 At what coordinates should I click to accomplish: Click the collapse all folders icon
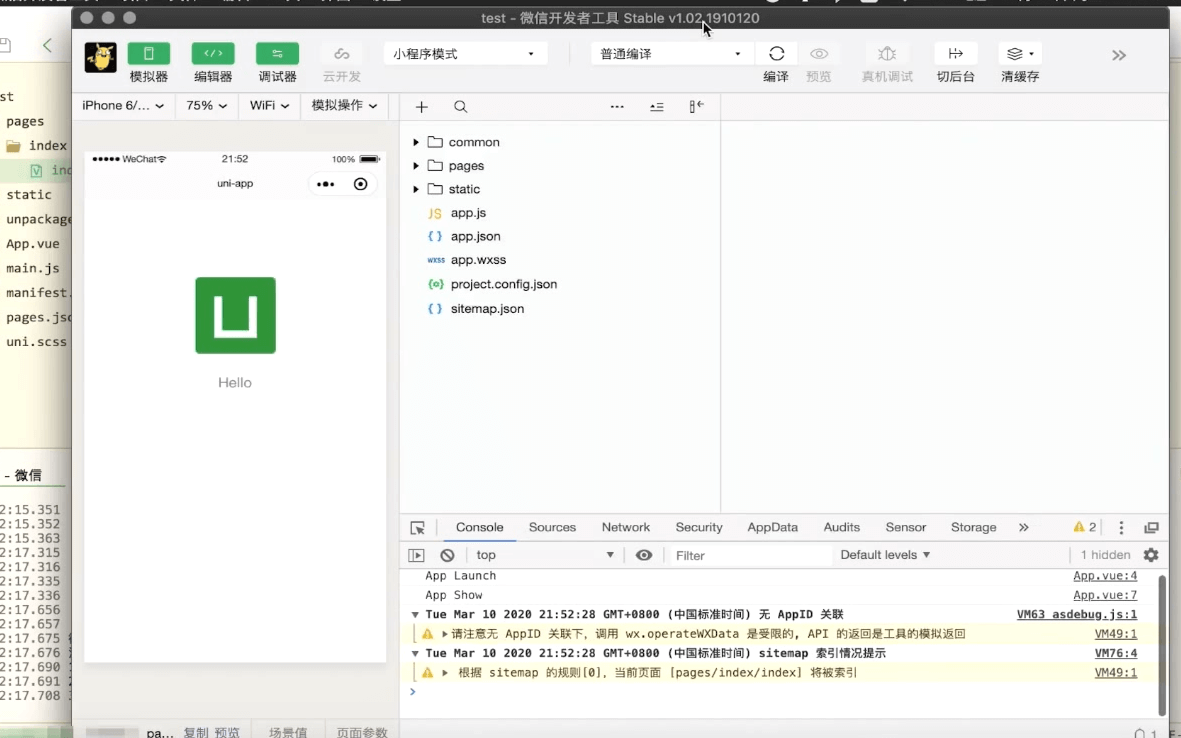(x=657, y=107)
